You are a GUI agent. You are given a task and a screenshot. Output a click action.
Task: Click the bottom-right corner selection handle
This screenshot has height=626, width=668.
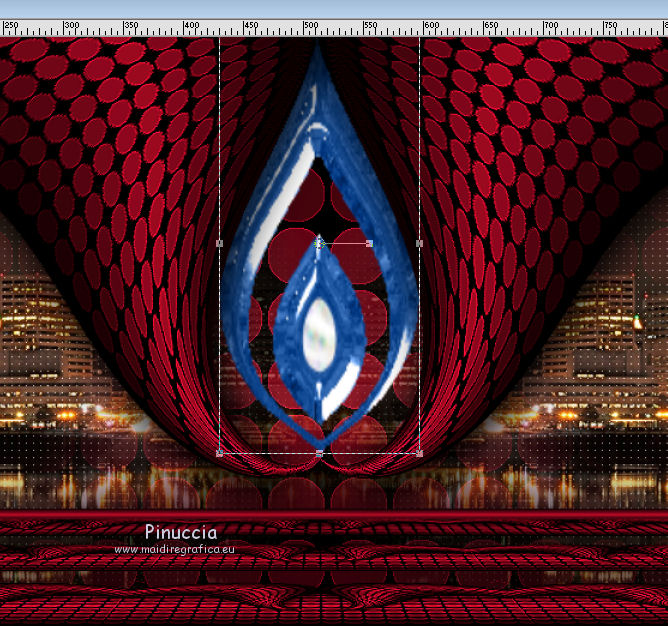[x=420, y=453]
